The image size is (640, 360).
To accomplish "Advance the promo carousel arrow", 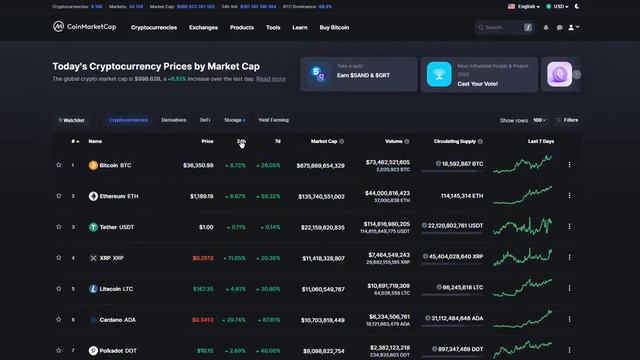I will (x=576, y=75).
